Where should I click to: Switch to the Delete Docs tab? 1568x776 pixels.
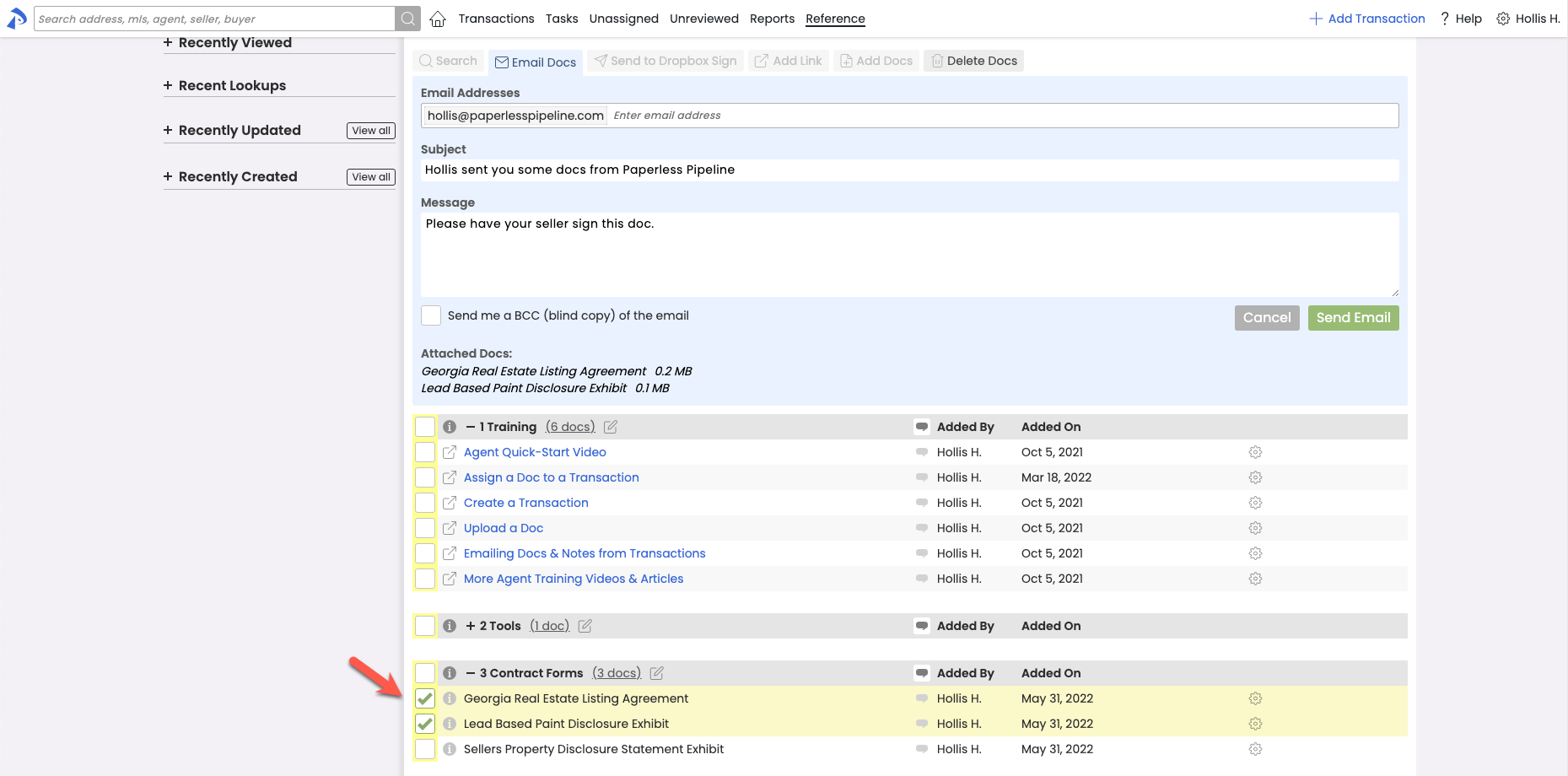pos(973,61)
